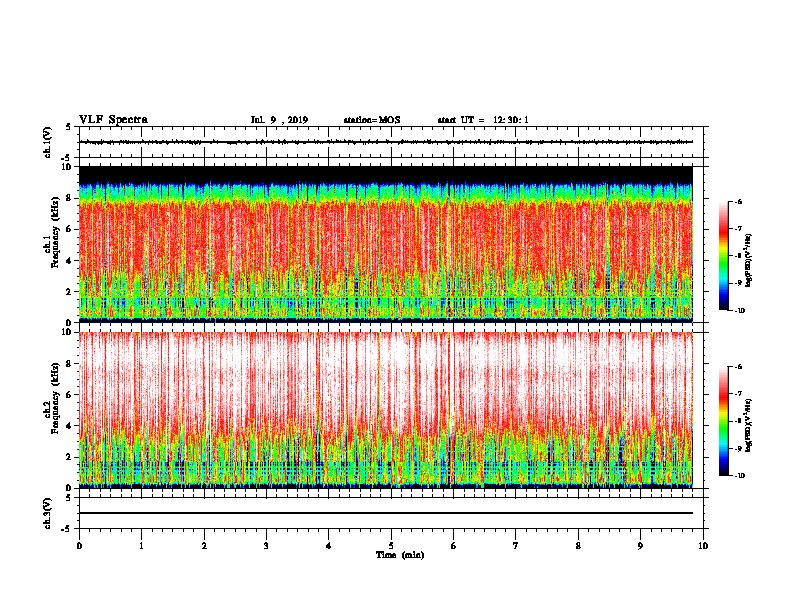792x612 pixels.
Task: Click the "VLF Spectra" plot title
Action: [113, 120]
